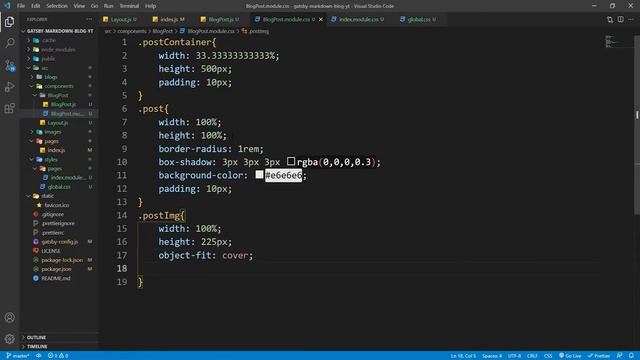Open the Extensions view
The width and height of the screenshot is (640, 360).
pyautogui.click(x=9, y=108)
